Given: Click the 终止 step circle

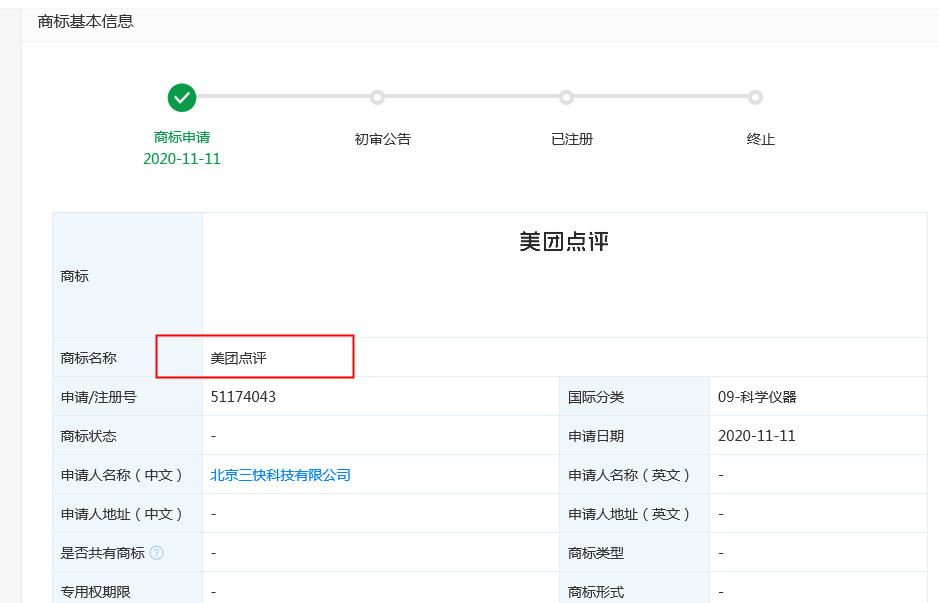Looking at the screenshot, I should click(756, 97).
